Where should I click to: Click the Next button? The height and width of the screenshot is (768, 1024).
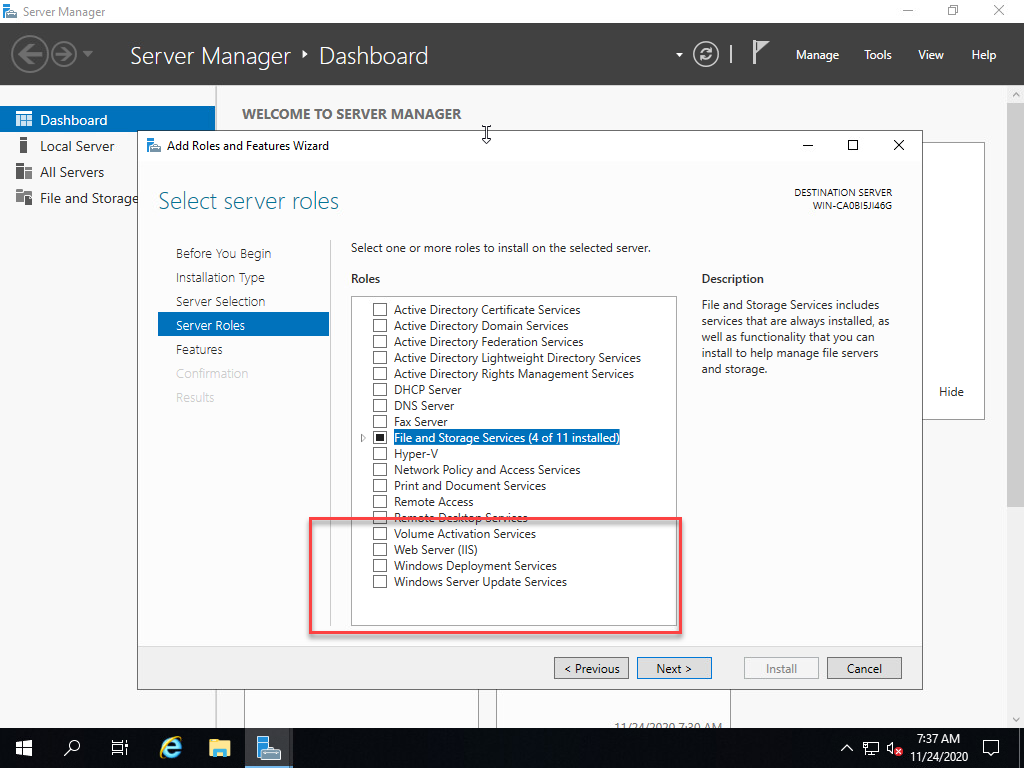pyautogui.click(x=674, y=668)
